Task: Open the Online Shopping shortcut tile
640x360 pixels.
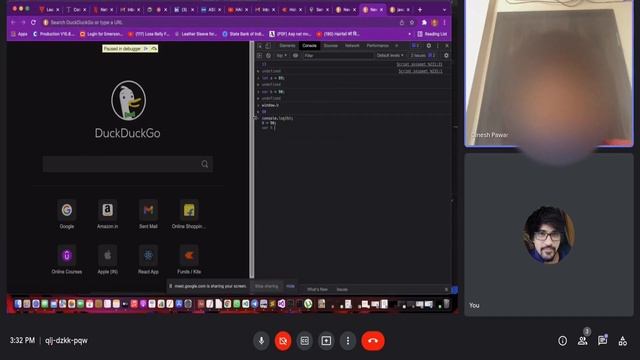Action: click(189, 214)
